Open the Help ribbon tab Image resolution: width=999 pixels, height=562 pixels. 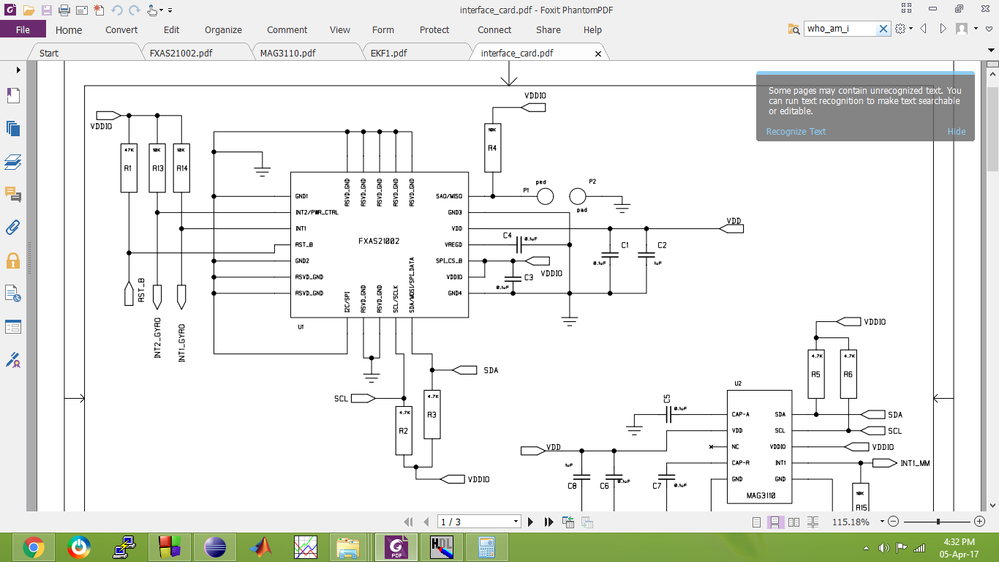592,30
